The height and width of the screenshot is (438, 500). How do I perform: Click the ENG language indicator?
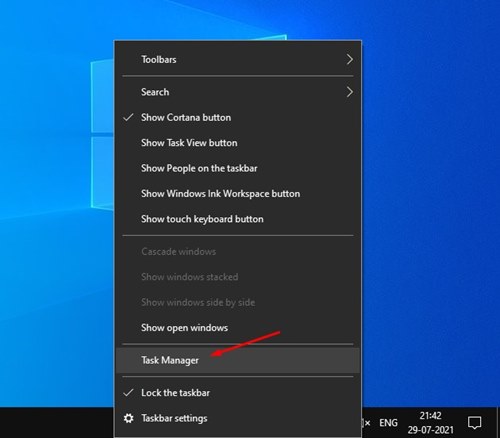pyautogui.click(x=388, y=423)
